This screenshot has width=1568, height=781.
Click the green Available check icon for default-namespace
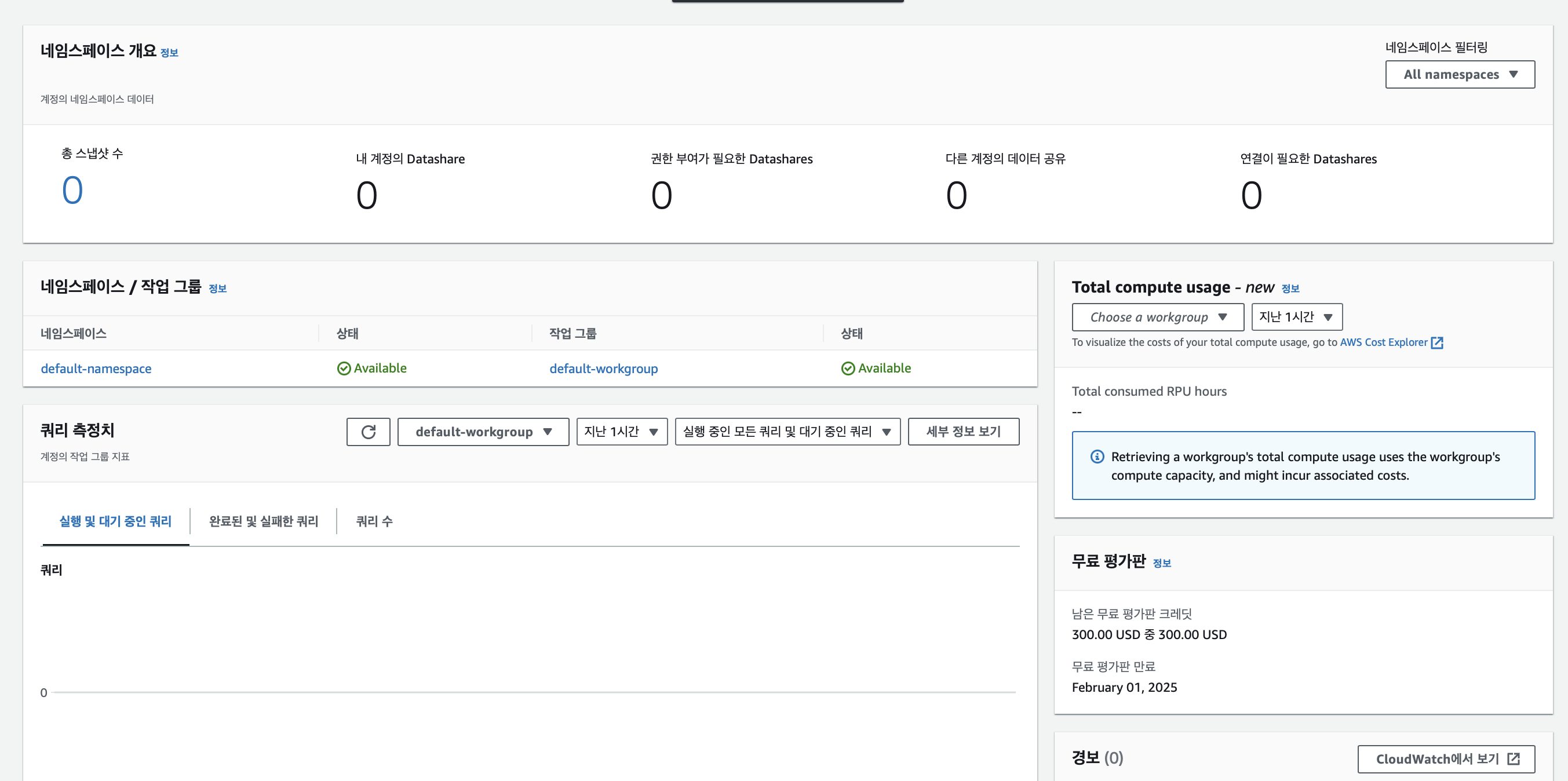tap(344, 369)
